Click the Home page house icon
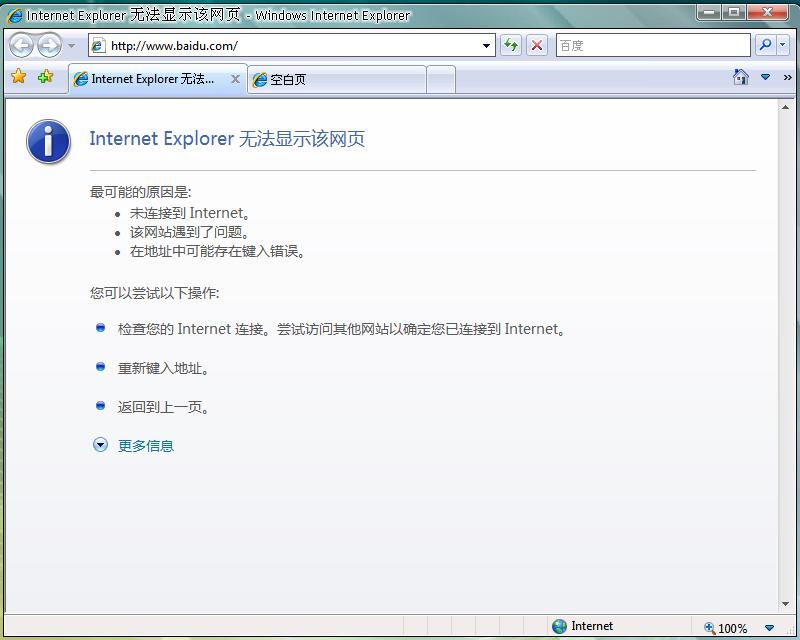 coord(741,77)
